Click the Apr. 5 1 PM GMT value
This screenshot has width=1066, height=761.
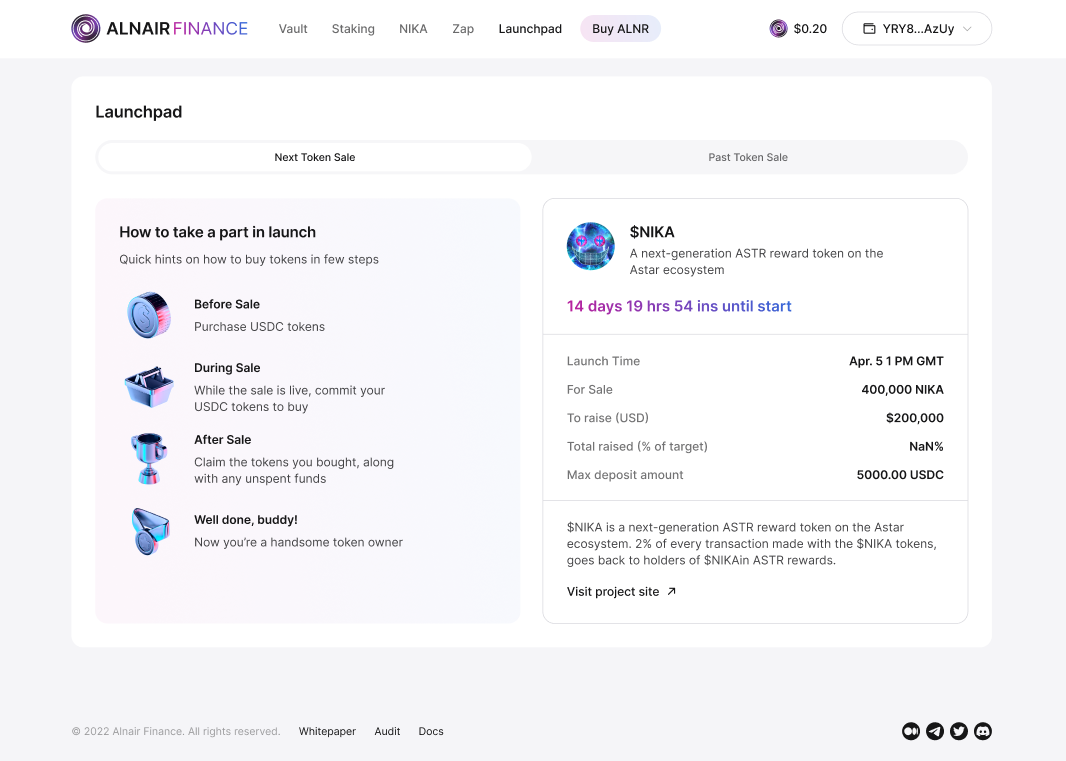(896, 361)
